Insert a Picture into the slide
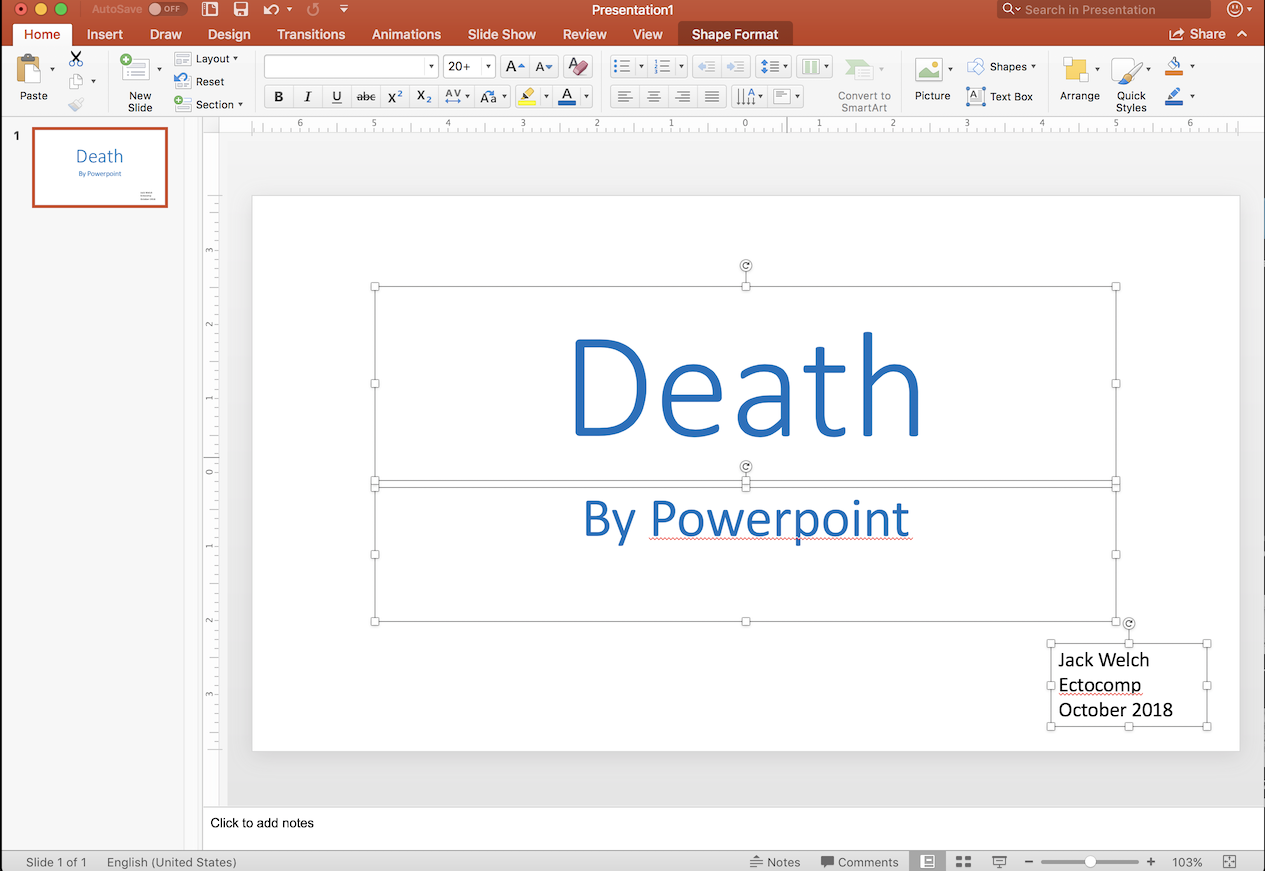This screenshot has width=1265, height=871. (930, 80)
